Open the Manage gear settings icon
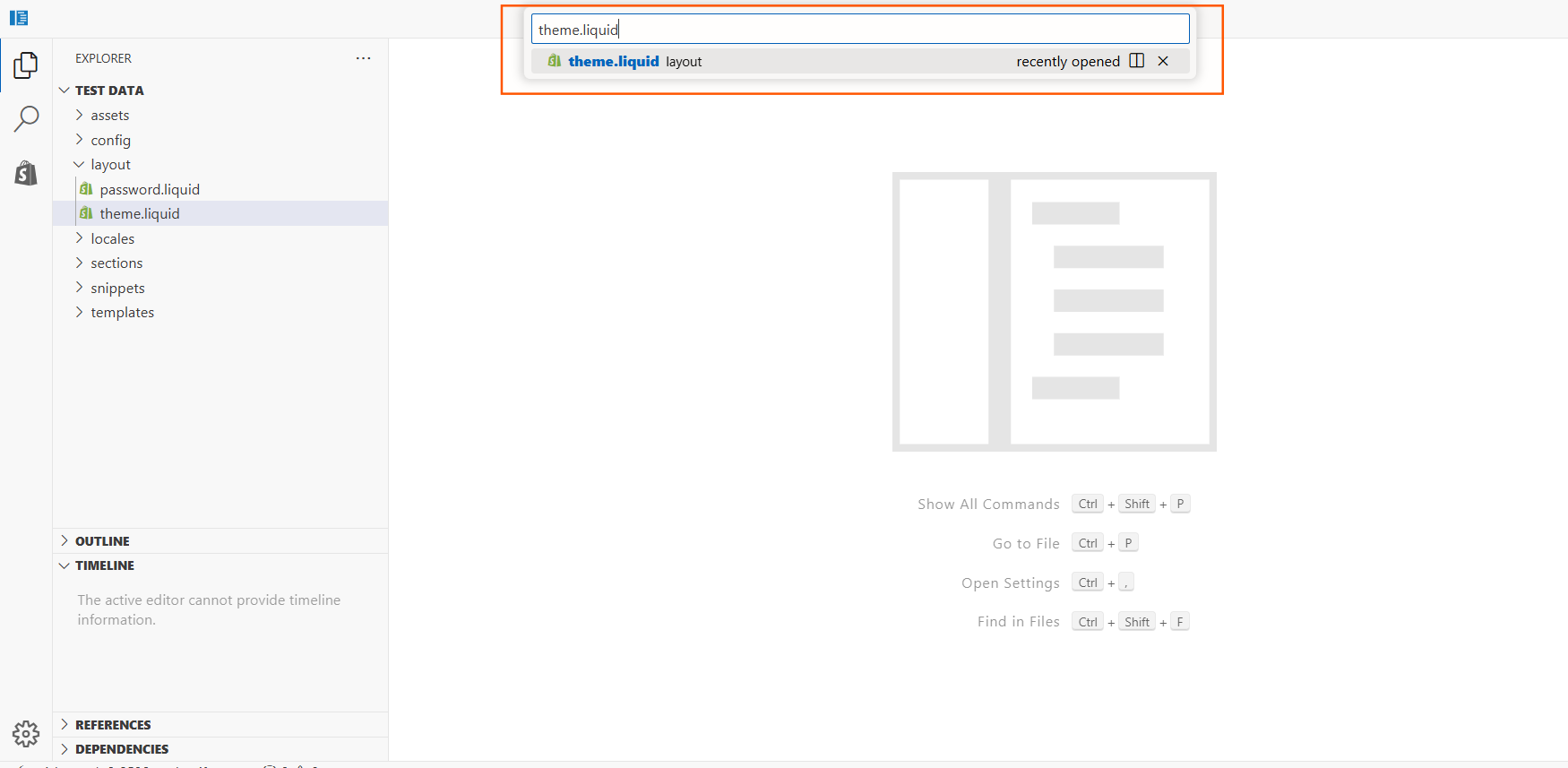 point(26,734)
